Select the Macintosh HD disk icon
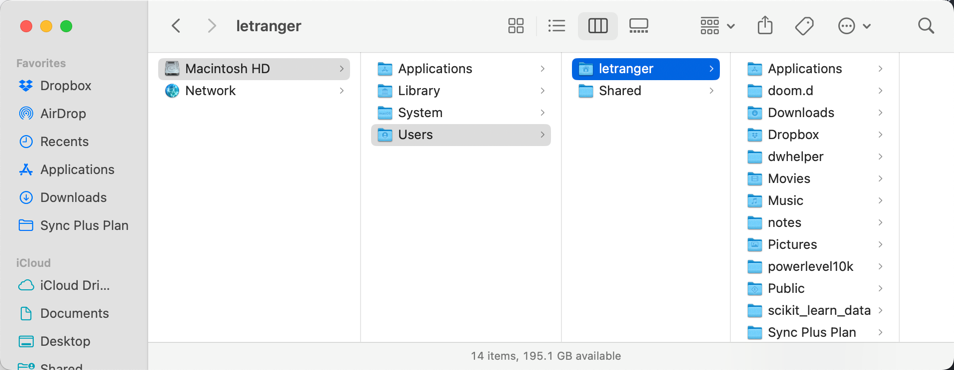This screenshot has width=954, height=370. (172, 69)
